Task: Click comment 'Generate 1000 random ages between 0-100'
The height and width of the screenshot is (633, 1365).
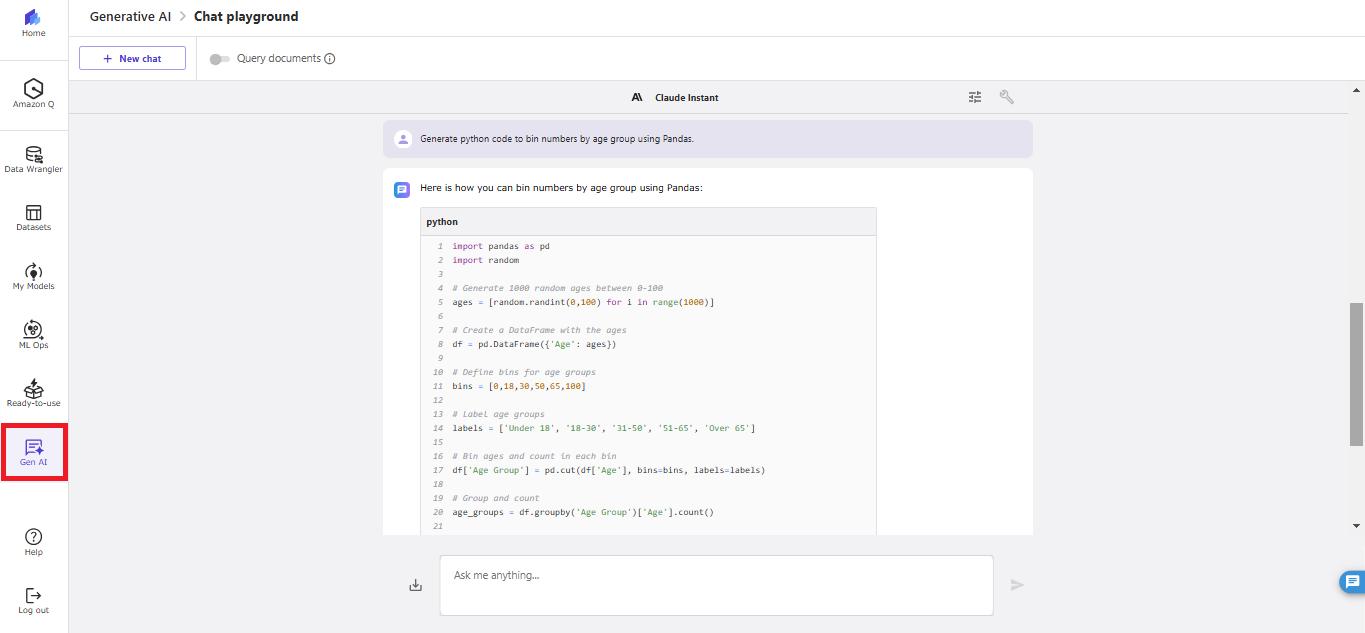Action: [557, 288]
